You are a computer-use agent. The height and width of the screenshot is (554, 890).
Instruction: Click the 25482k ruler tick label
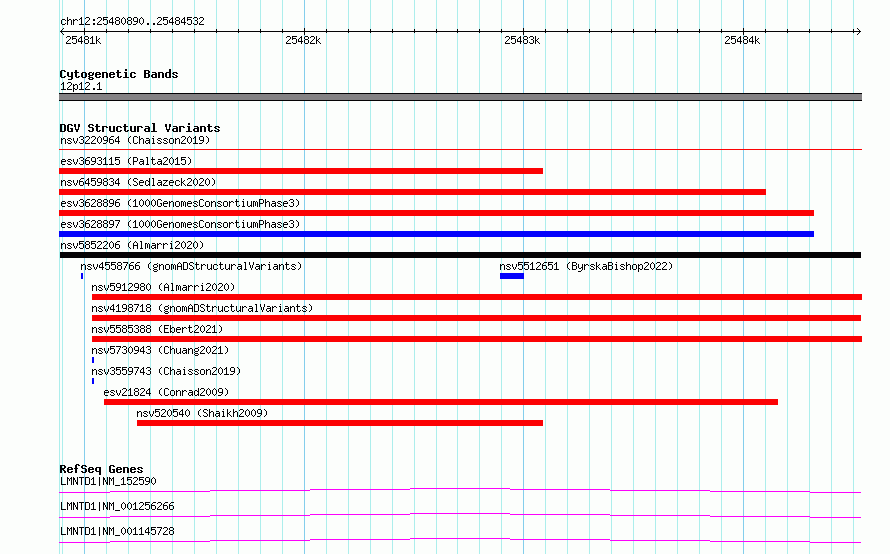(303, 40)
